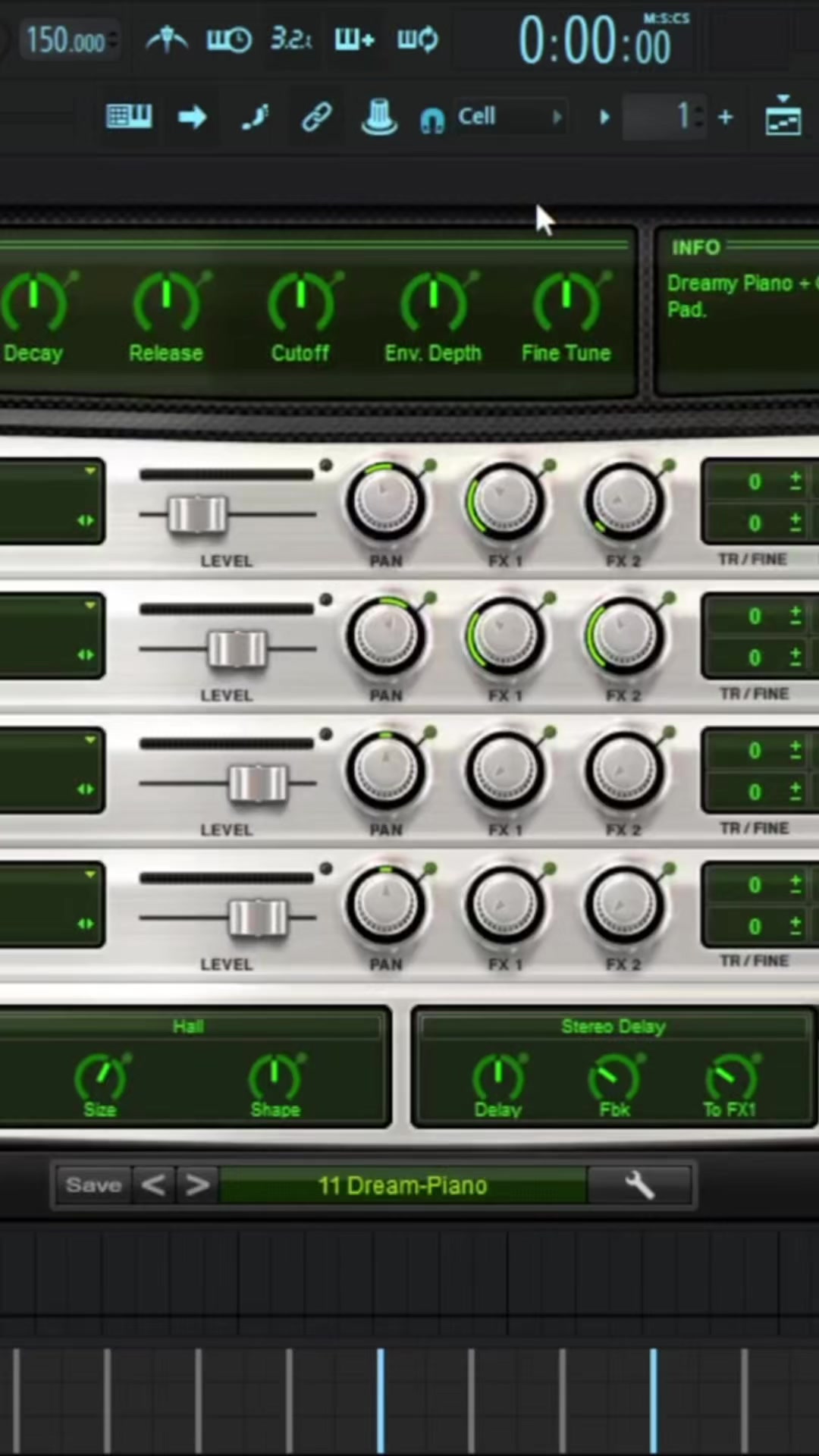This screenshot has height=1456, width=819.
Task: Click the Env. Depth knob
Action: [x=433, y=302]
